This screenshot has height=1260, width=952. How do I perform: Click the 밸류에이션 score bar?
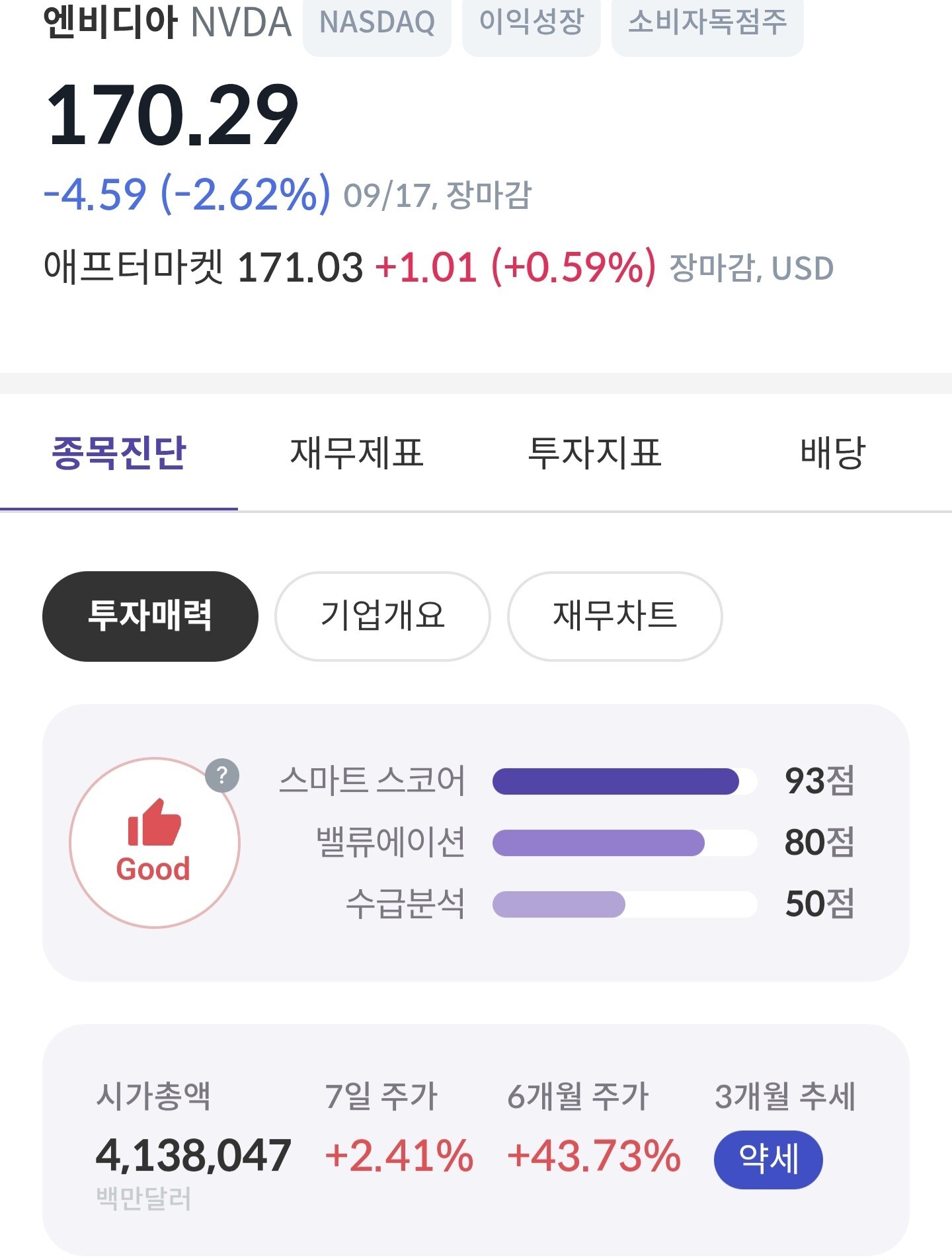tap(624, 843)
